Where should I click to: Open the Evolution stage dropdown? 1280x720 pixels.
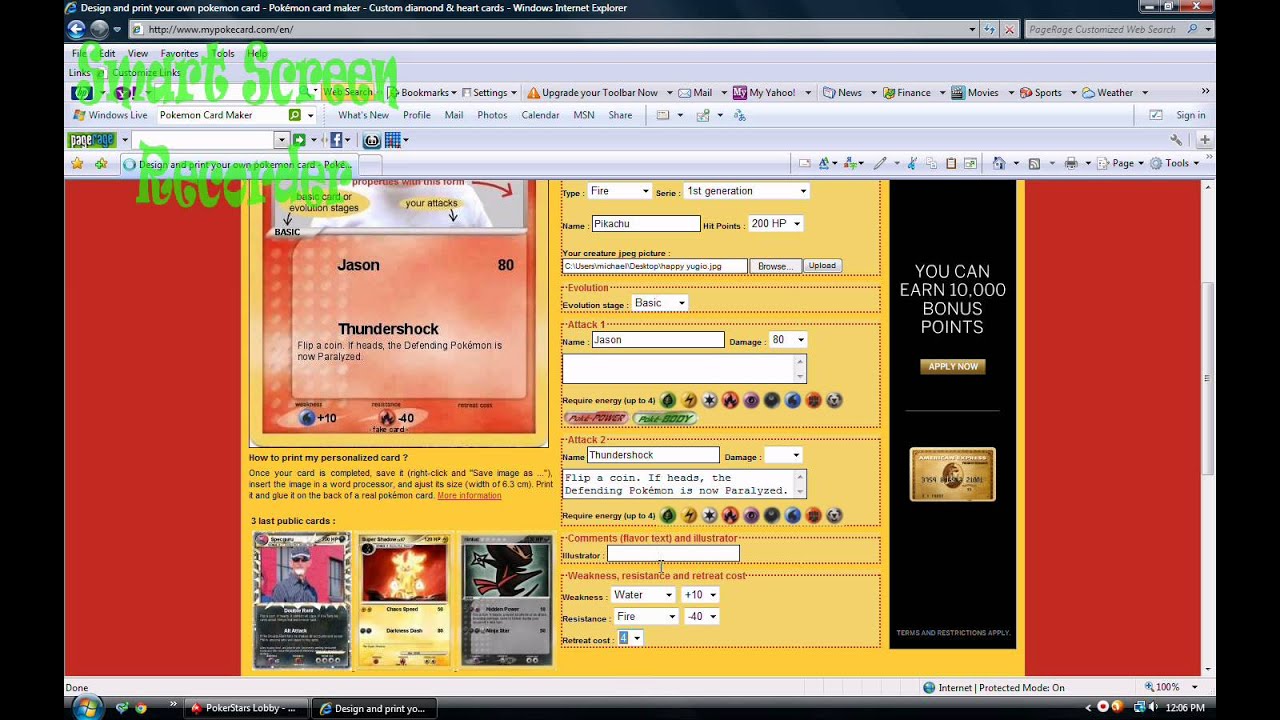coord(660,303)
